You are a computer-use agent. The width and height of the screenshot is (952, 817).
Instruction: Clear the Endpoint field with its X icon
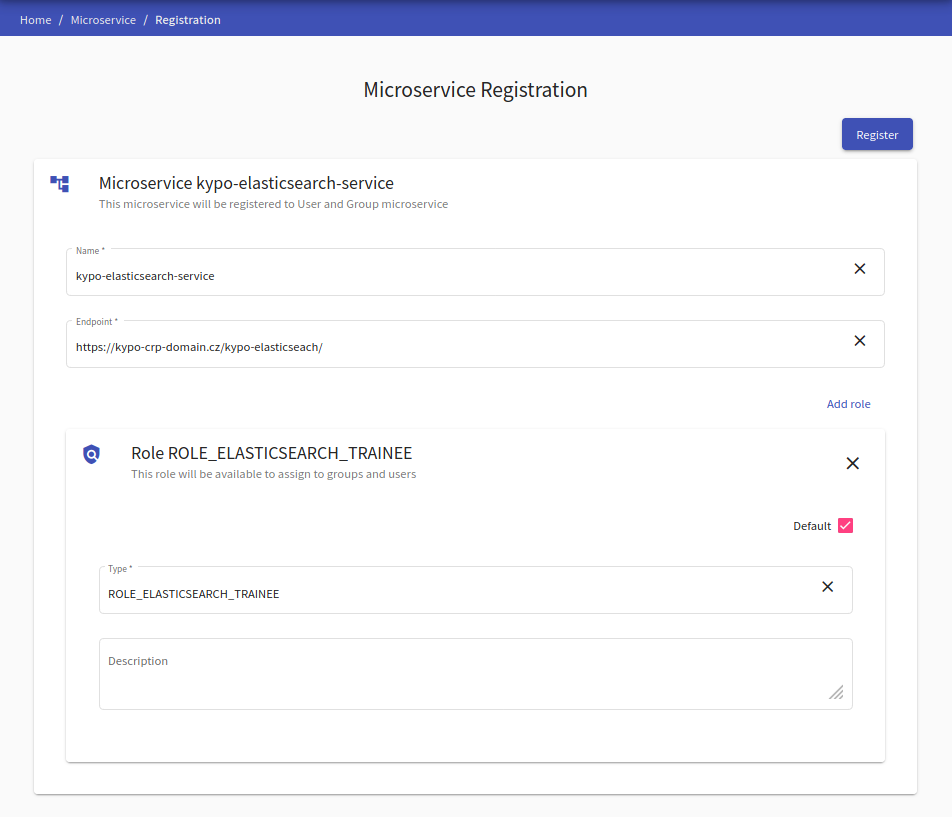coord(859,341)
